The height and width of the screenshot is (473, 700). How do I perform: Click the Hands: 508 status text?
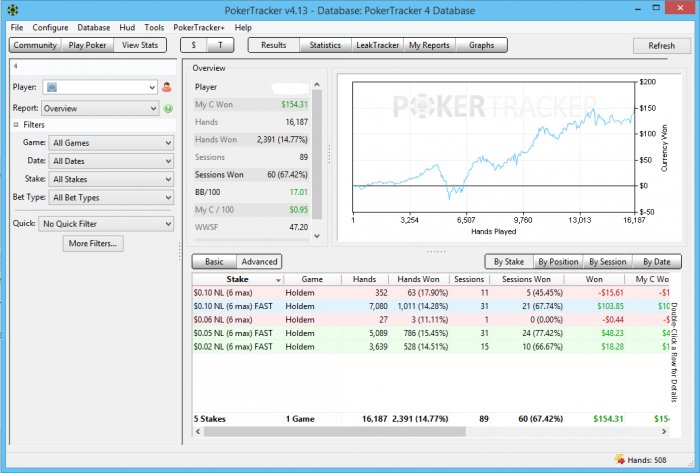tap(647, 460)
